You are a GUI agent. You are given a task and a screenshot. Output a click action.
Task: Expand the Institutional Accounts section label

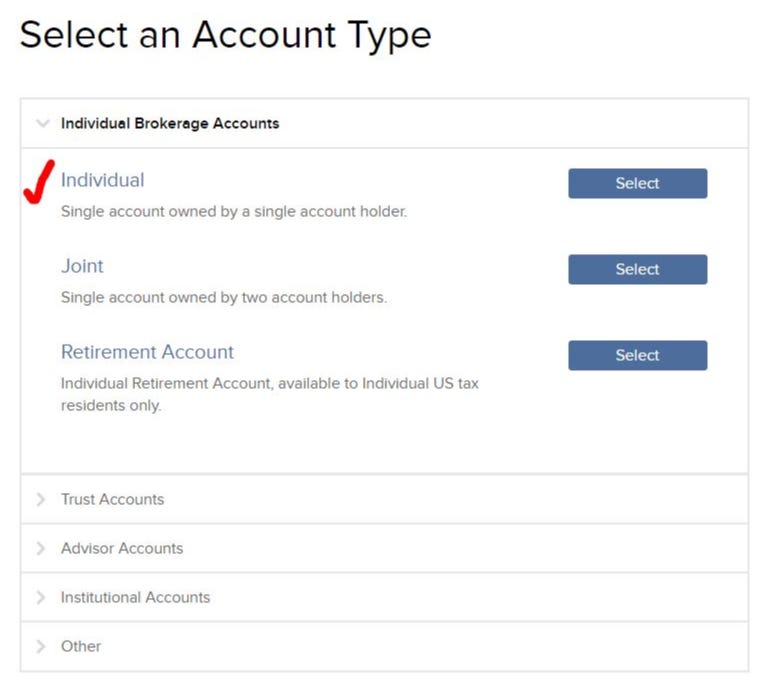click(135, 597)
